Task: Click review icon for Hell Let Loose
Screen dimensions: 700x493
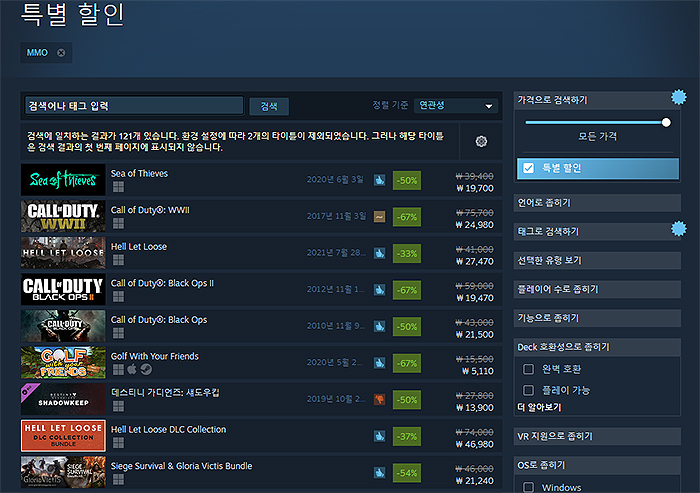Action: click(x=379, y=254)
